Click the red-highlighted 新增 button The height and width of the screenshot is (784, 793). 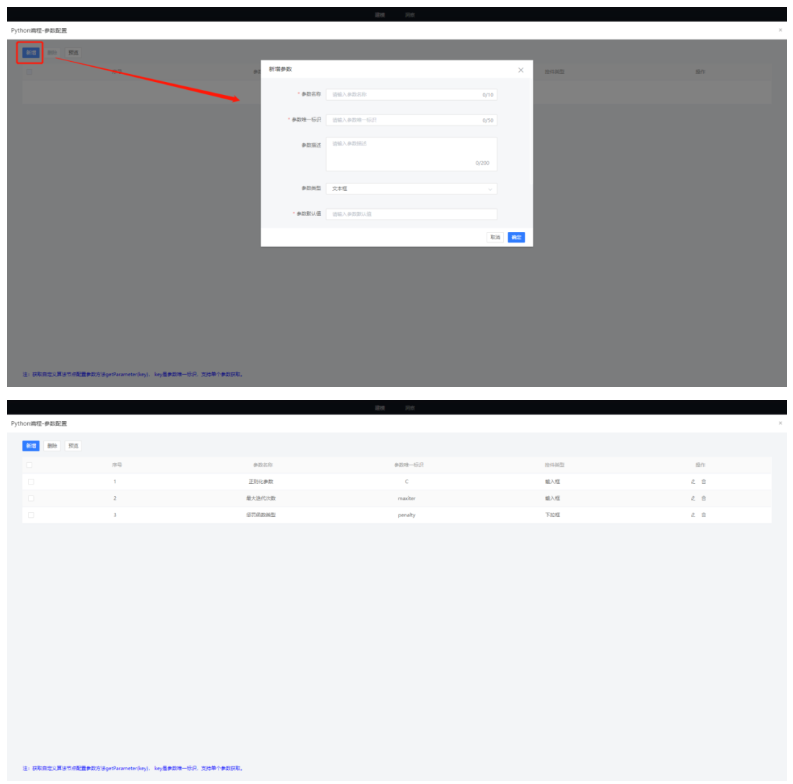pyautogui.click(x=30, y=52)
